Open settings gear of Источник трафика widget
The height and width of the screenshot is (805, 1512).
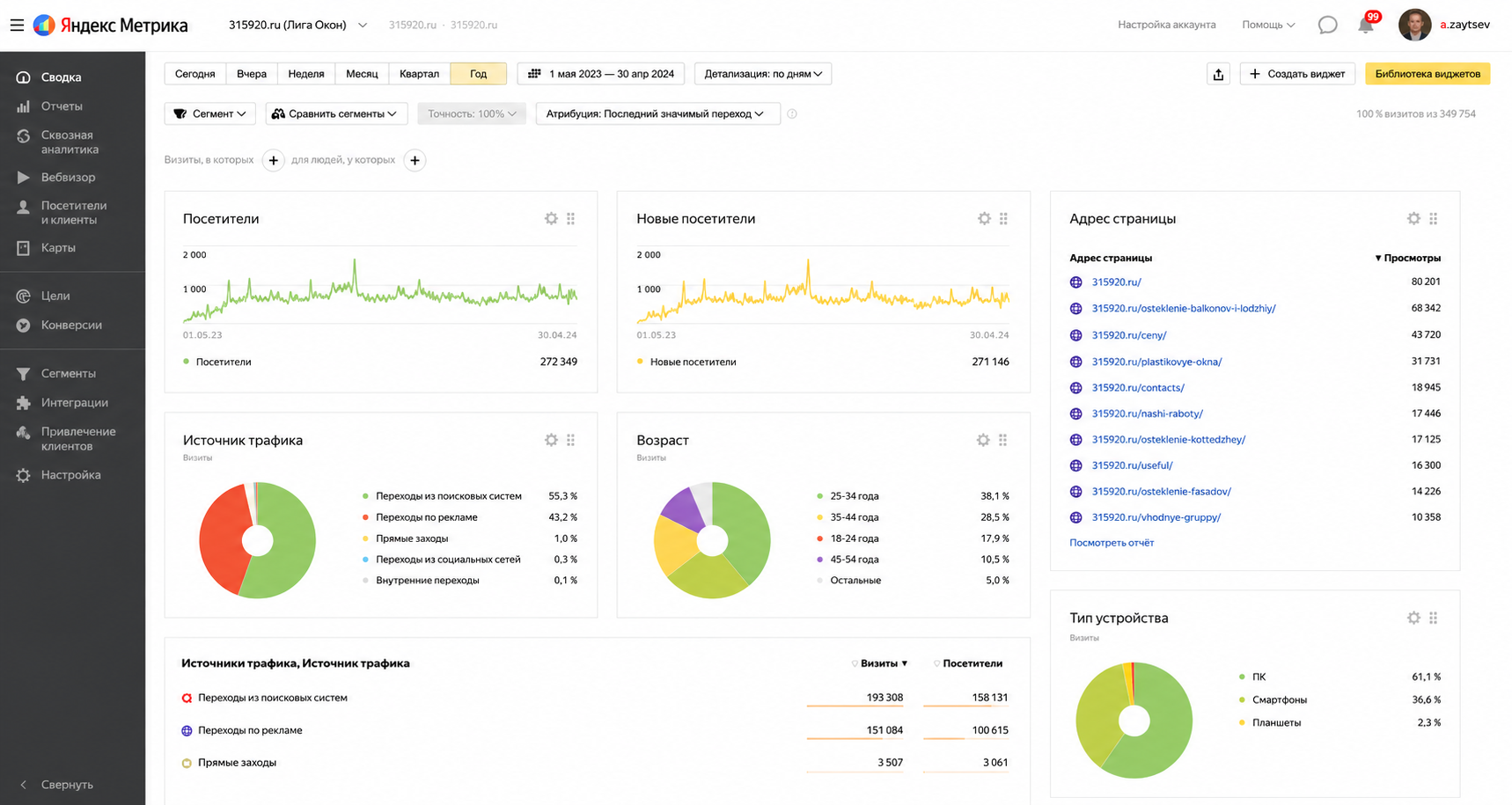[551, 440]
